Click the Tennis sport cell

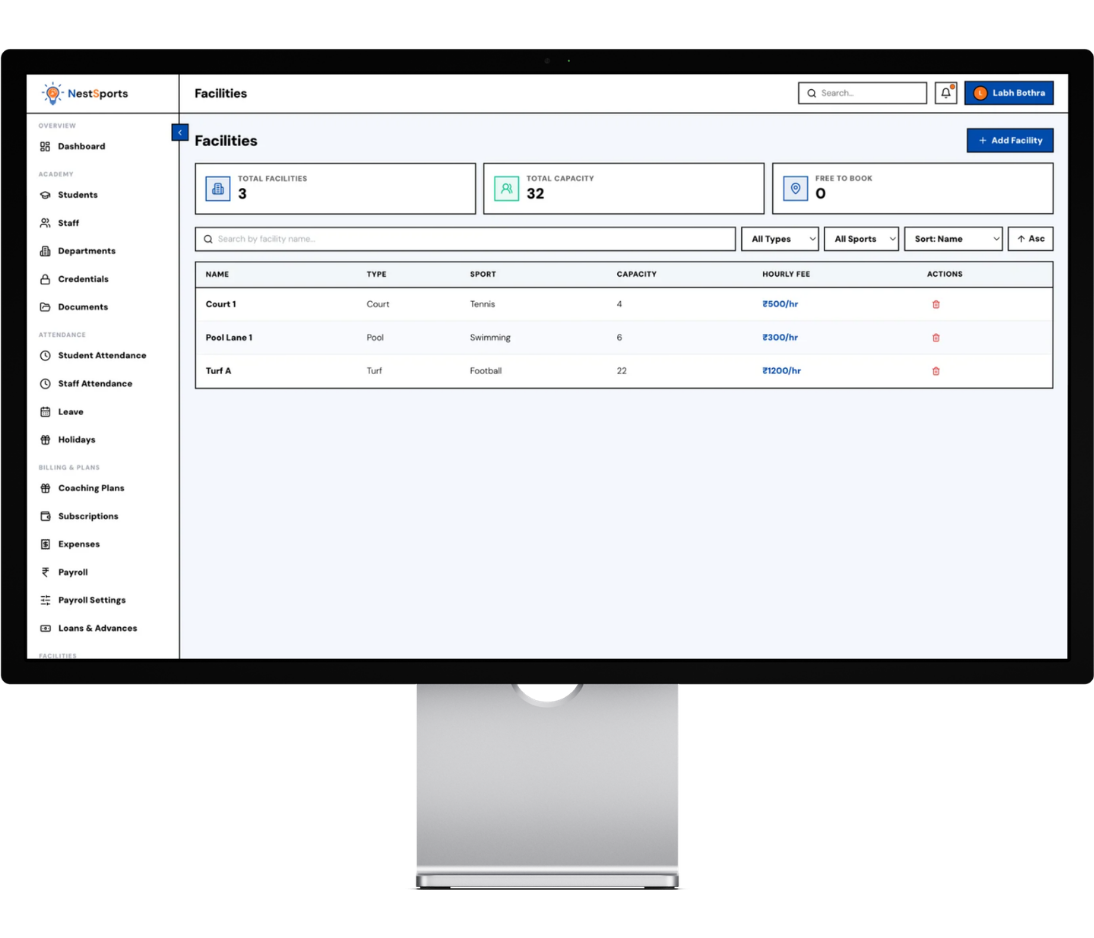coord(482,304)
